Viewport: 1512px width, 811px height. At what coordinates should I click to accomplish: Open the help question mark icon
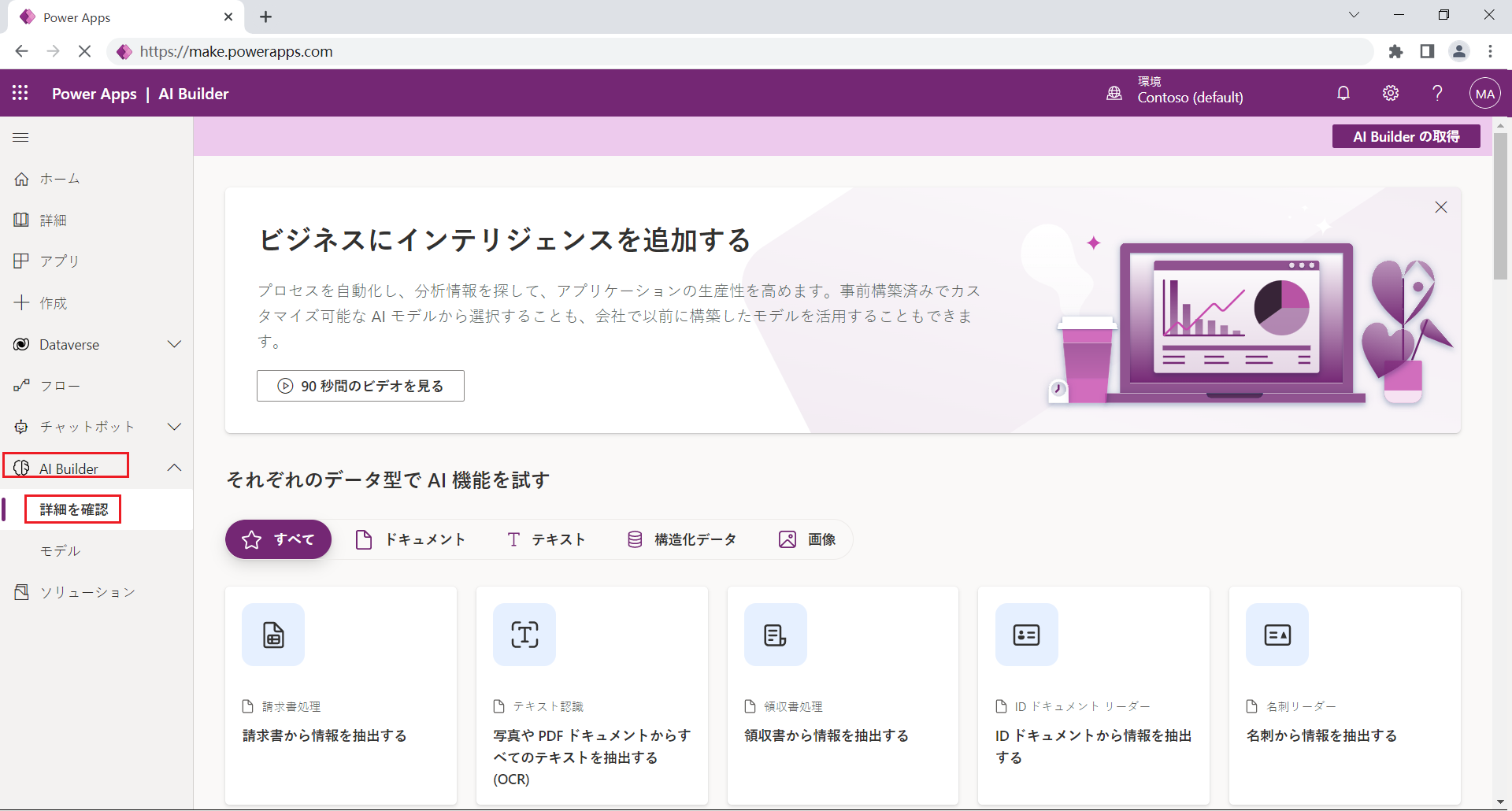tap(1437, 93)
